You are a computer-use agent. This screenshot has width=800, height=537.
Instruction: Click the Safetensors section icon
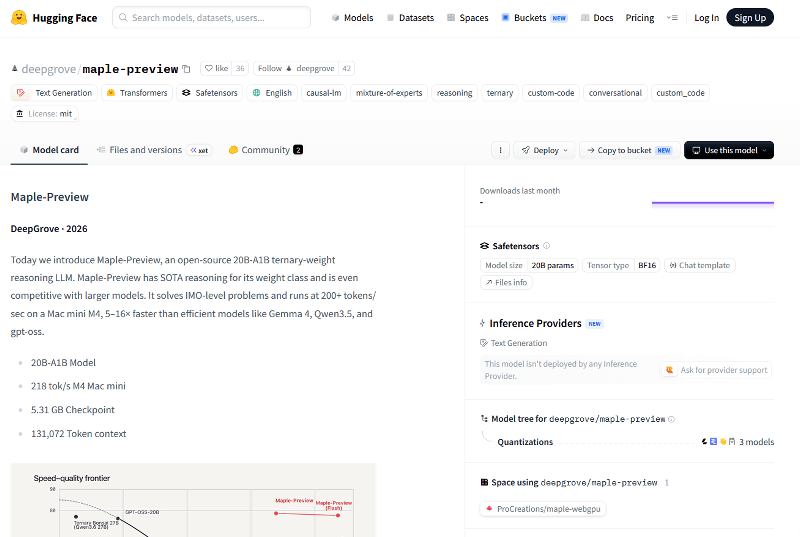[484, 246]
